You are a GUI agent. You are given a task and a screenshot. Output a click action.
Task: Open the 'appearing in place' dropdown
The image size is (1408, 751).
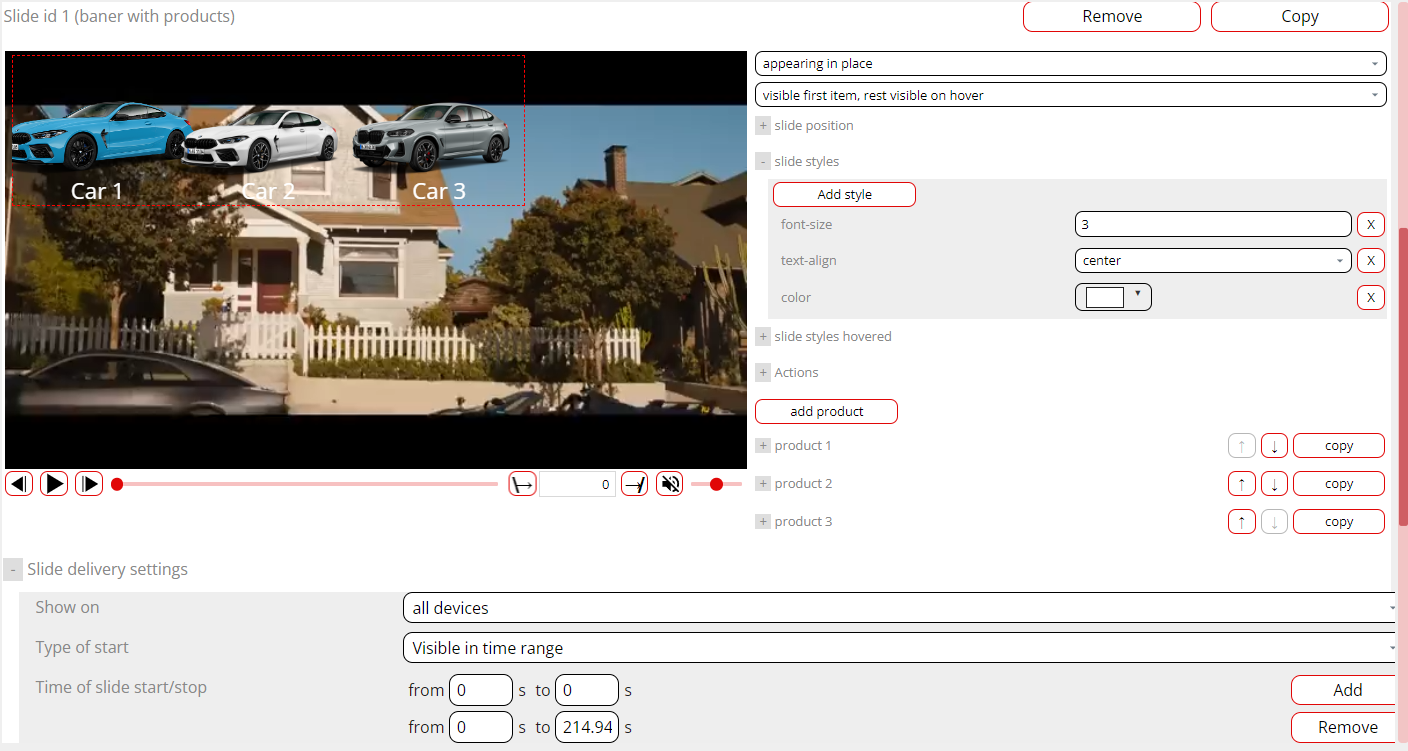click(x=1070, y=64)
